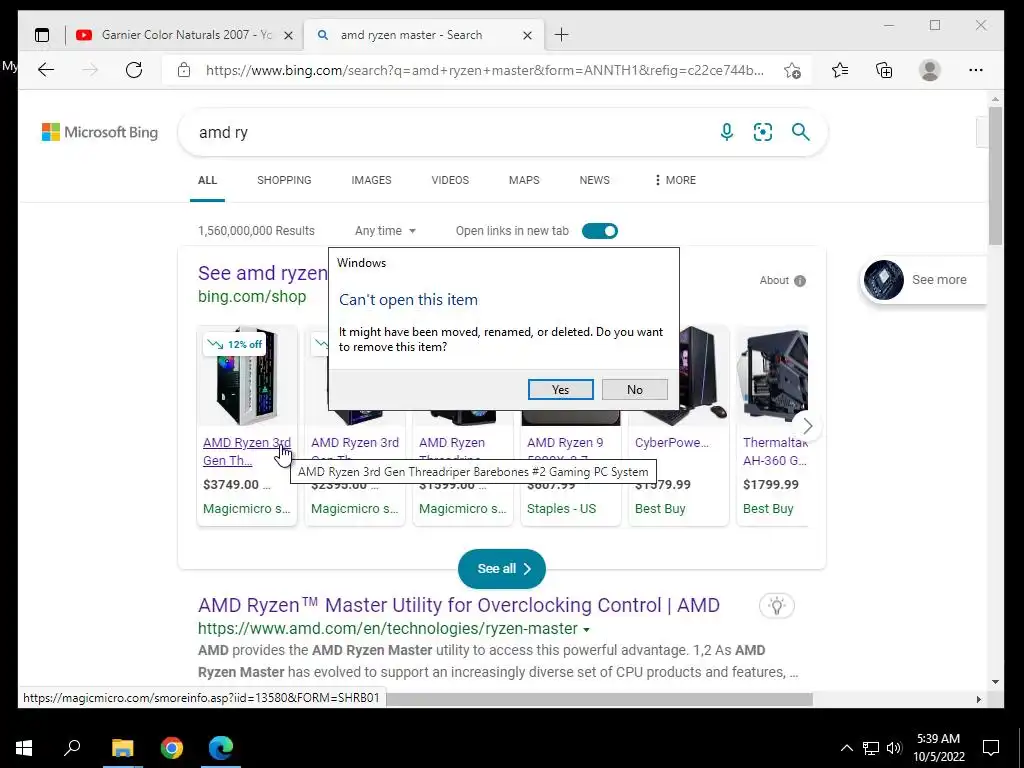1024x768 pixels.
Task: Open visual search camera icon
Action: coord(763,132)
